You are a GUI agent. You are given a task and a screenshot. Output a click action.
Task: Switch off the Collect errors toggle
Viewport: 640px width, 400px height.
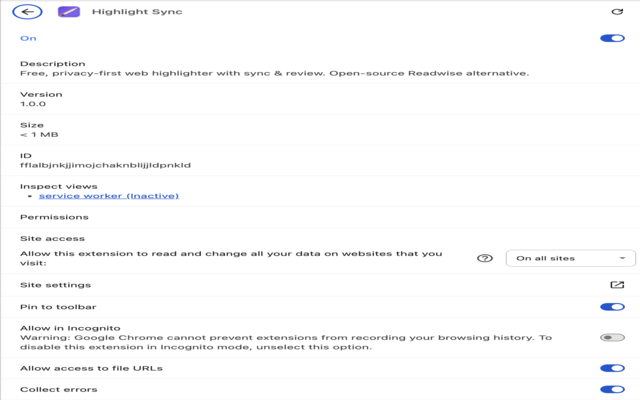tap(612, 389)
